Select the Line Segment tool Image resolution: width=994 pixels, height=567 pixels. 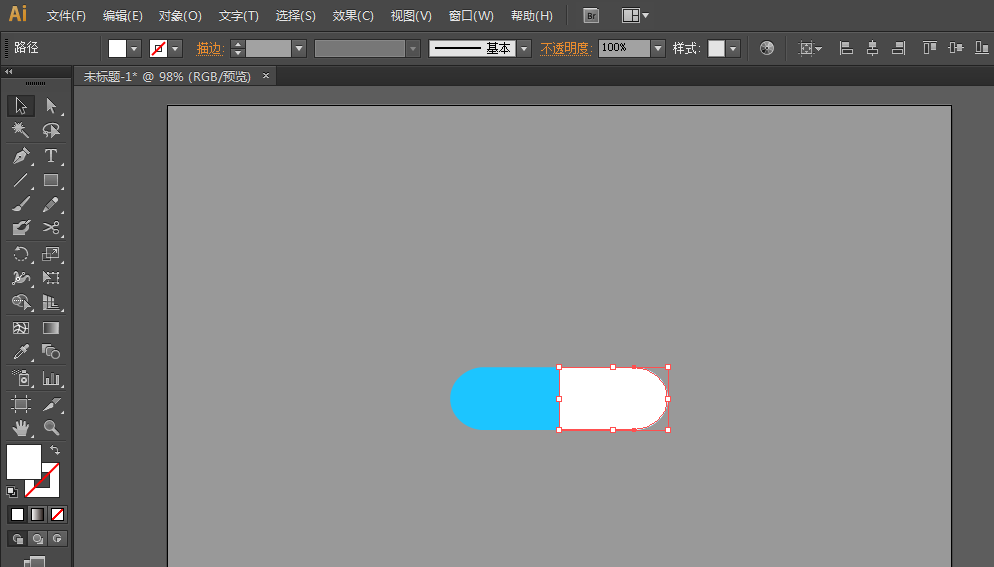pyautogui.click(x=21, y=180)
